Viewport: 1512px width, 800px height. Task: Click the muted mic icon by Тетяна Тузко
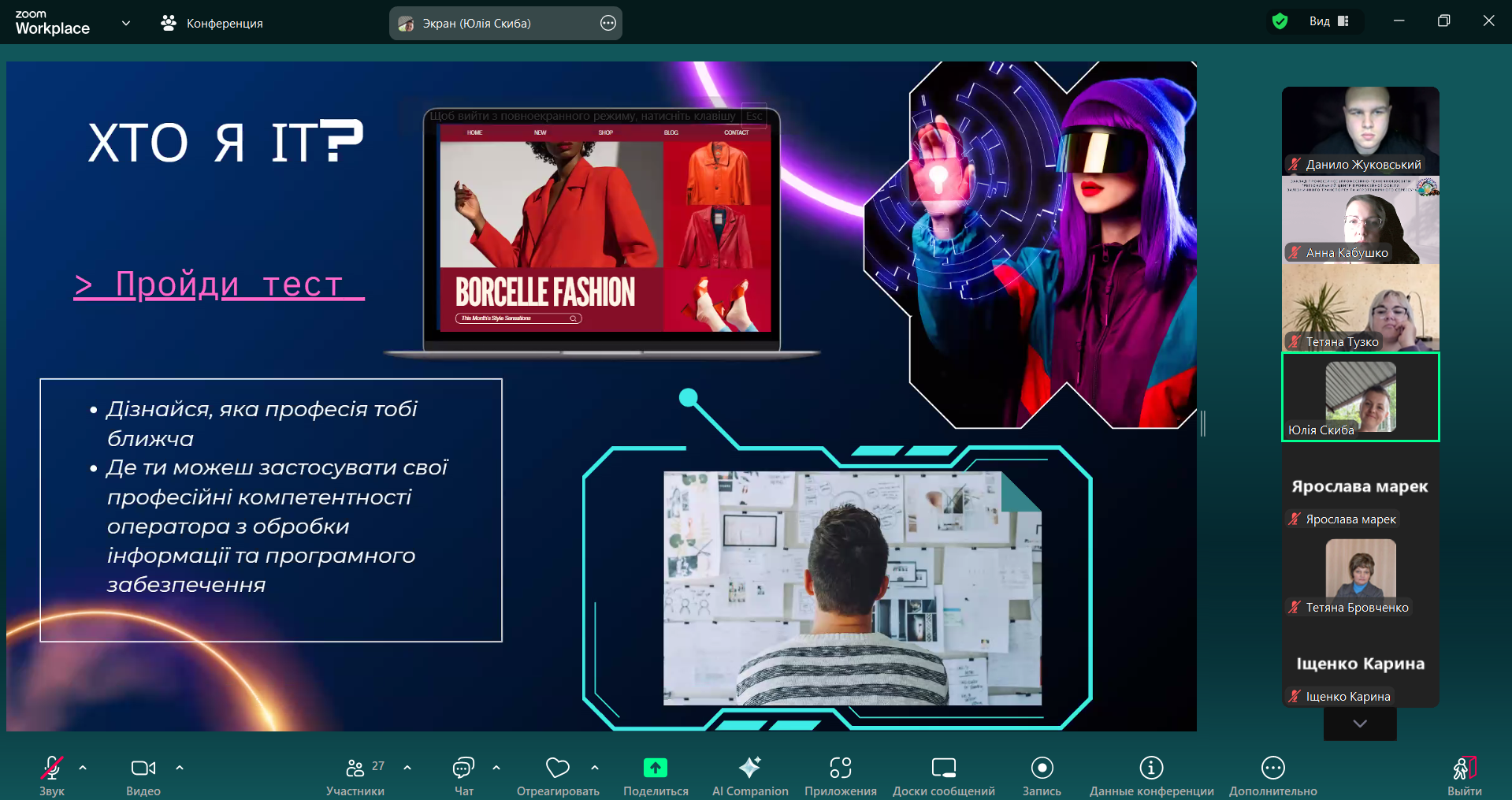pyautogui.click(x=1295, y=341)
